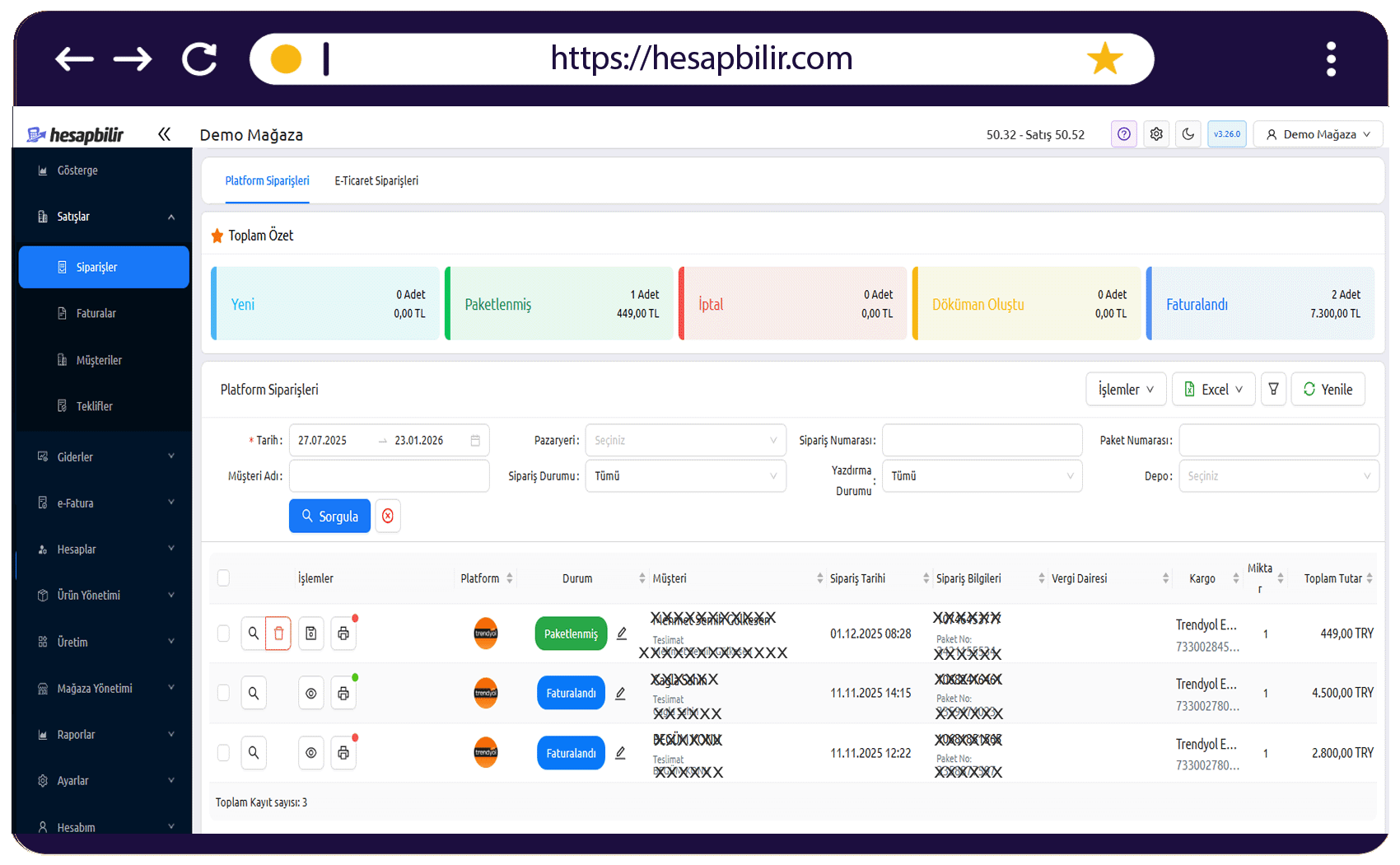Click the İptal summary card

tap(793, 303)
